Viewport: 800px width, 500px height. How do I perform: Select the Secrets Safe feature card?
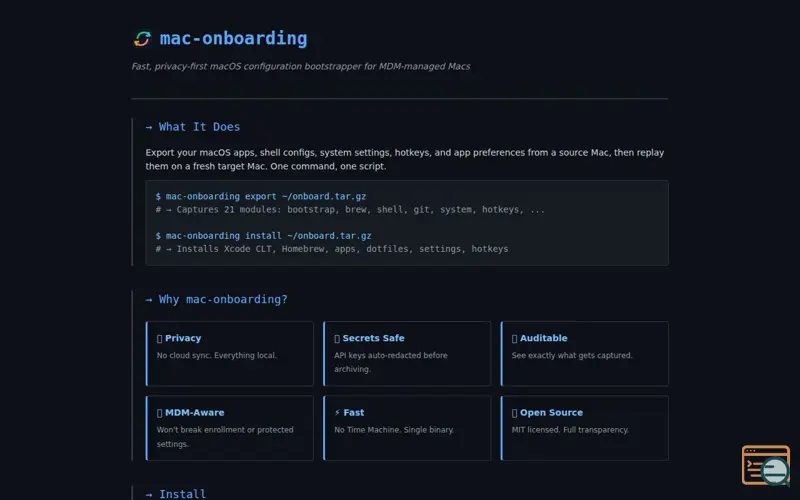pyautogui.click(x=407, y=354)
